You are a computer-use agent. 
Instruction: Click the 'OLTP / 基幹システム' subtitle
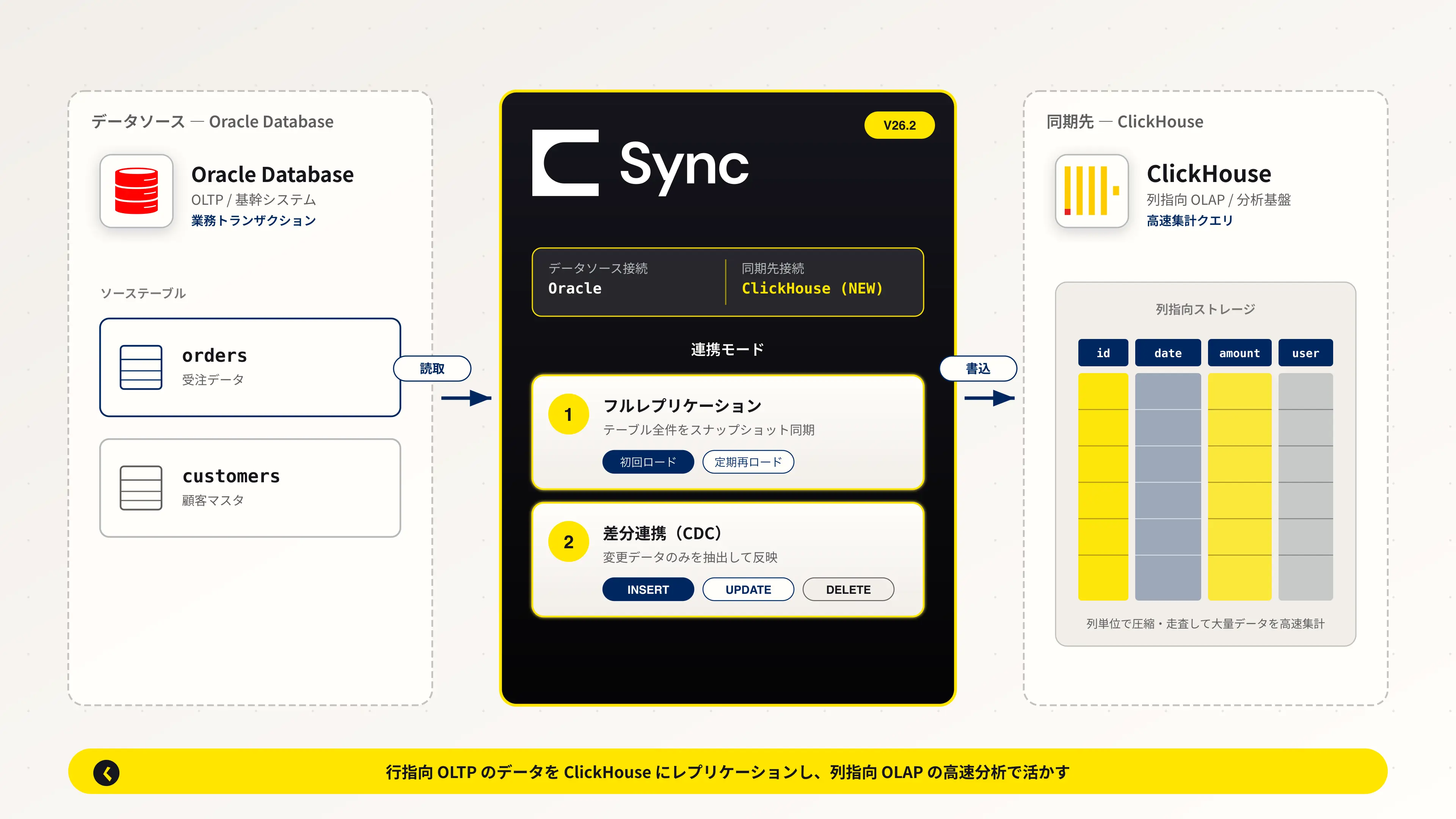pyautogui.click(x=253, y=199)
